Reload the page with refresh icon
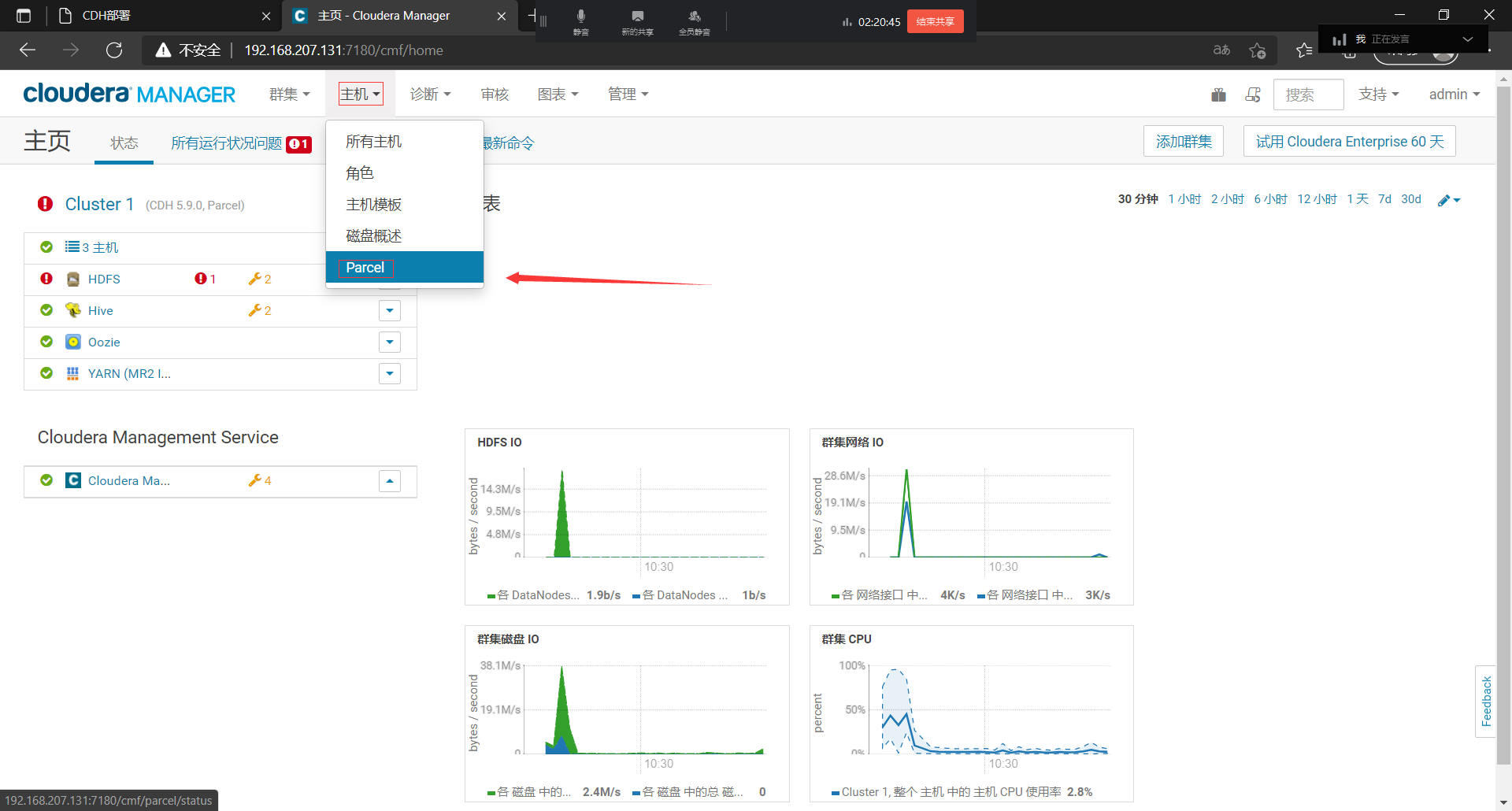Screen dimensions: 1512x811 coord(114,50)
